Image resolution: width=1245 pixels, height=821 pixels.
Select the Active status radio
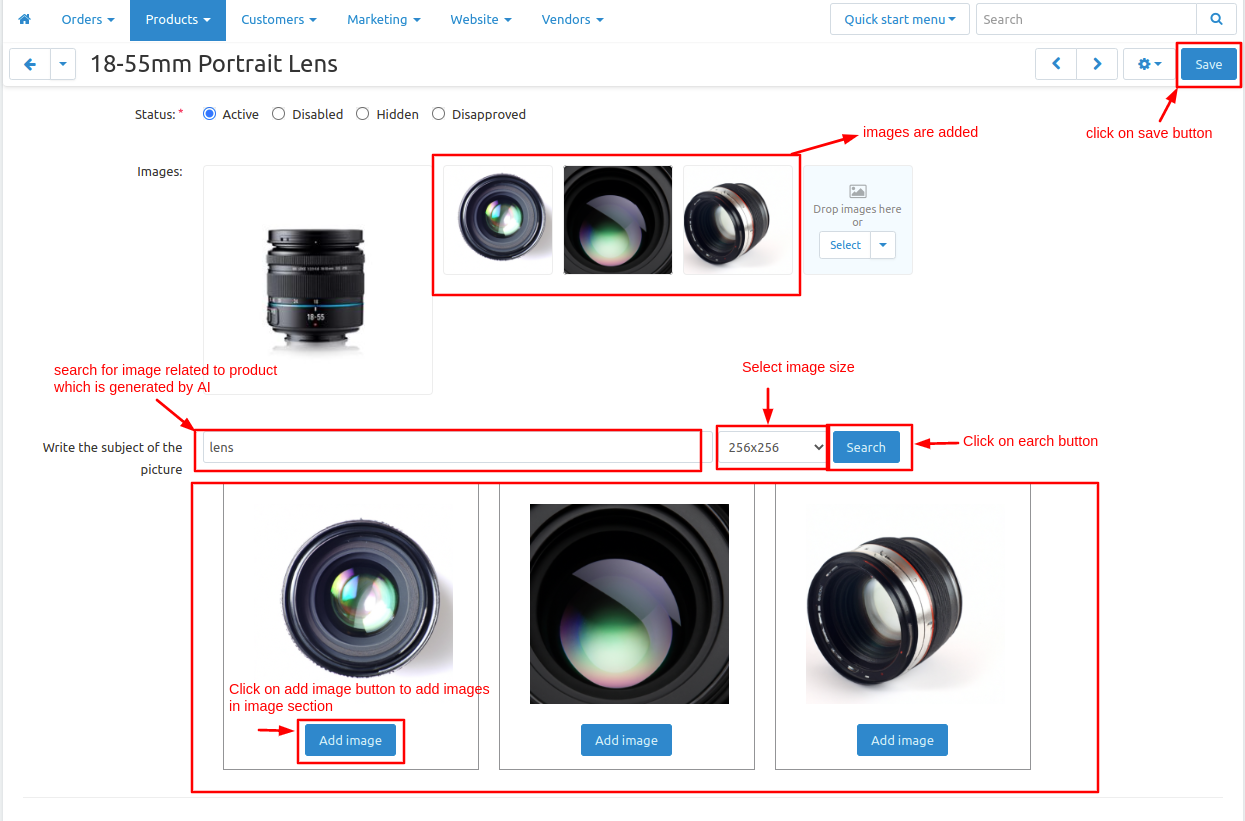tap(209, 114)
